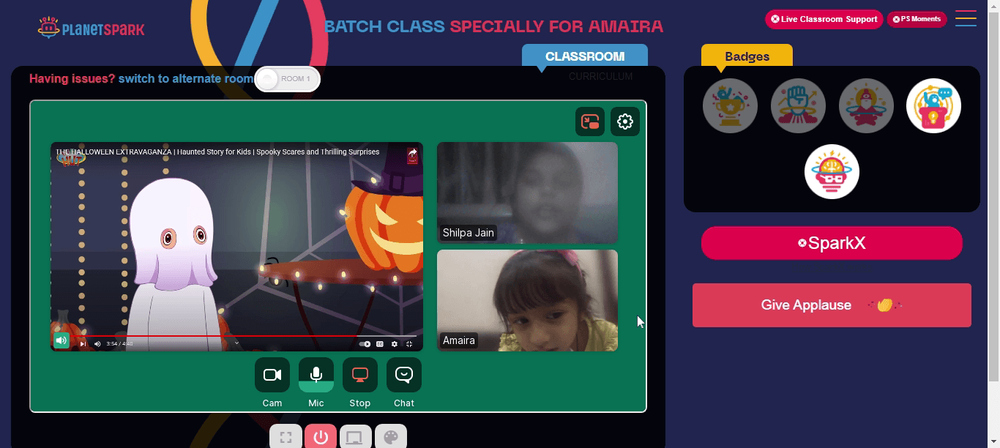The width and height of the screenshot is (1000, 448).
Task: Open the color palette theme icon
Action: click(390, 437)
